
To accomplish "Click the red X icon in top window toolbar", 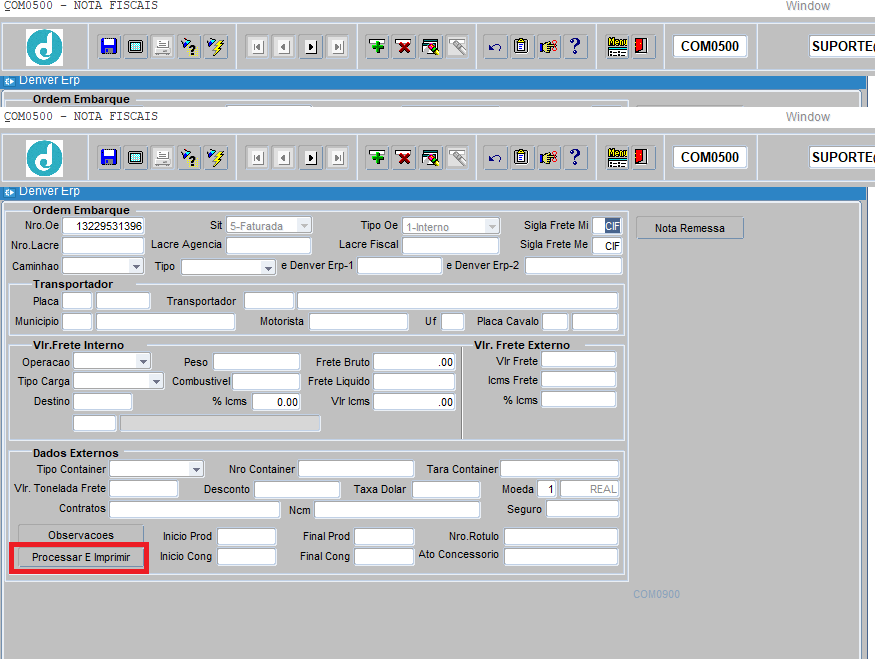I will 404,46.
